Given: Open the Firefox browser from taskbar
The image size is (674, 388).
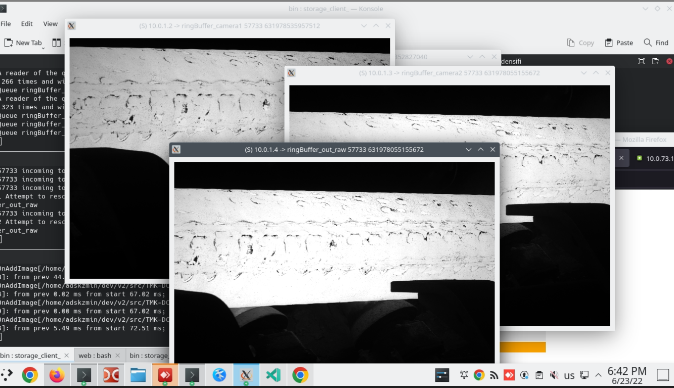Looking at the screenshot, I should (x=57, y=375).
